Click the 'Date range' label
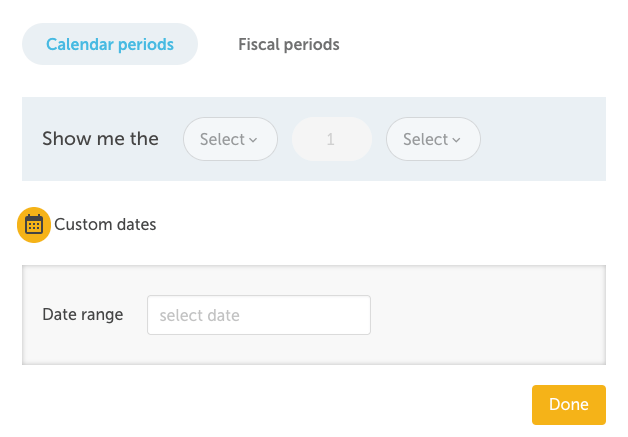The width and height of the screenshot is (628, 437). click(x=83, y=315)
